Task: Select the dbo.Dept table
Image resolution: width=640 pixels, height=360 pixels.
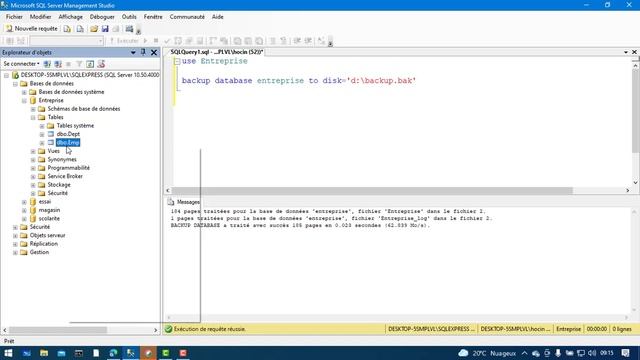Action: [68, 134]
